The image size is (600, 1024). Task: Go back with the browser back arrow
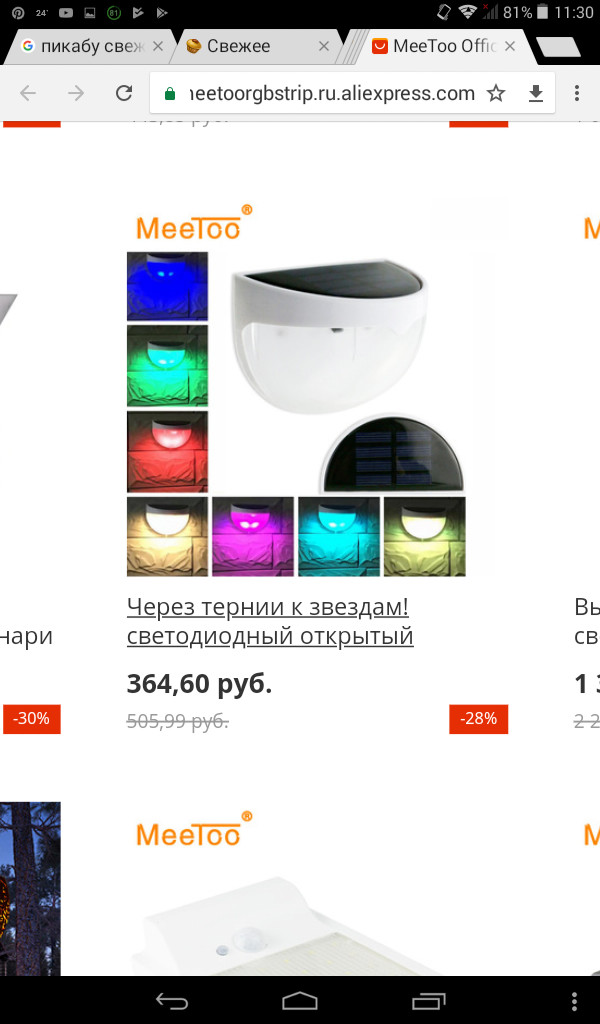coord(27,93)
